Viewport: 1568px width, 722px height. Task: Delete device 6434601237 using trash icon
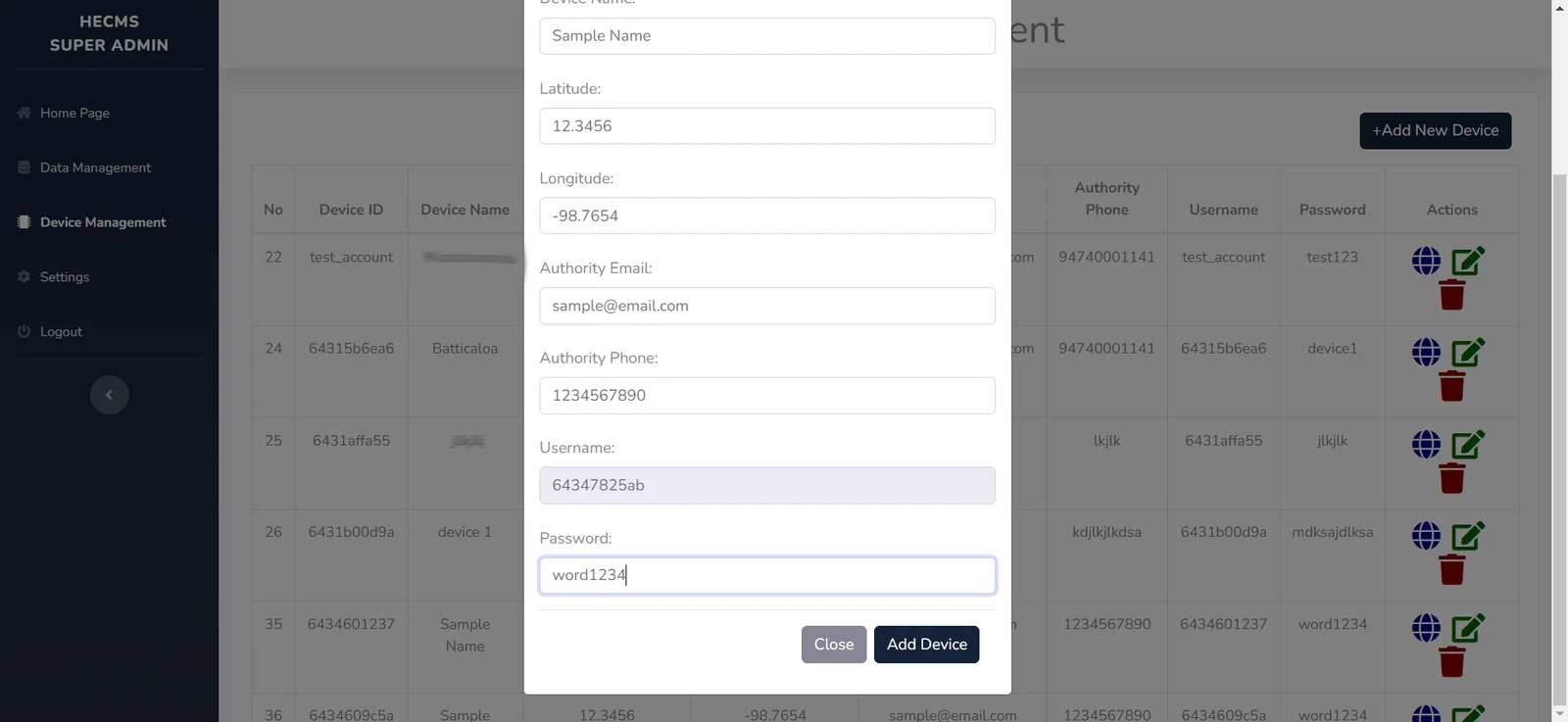1451,662
